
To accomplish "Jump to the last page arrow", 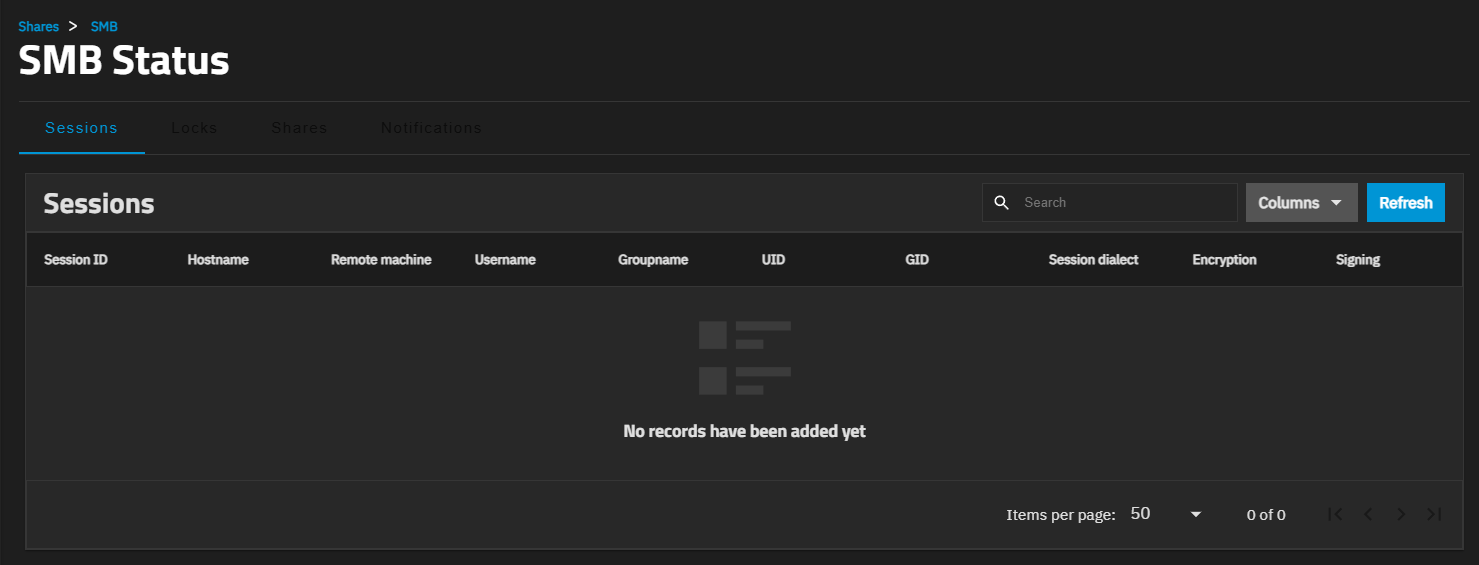I will pos(1434,514).
